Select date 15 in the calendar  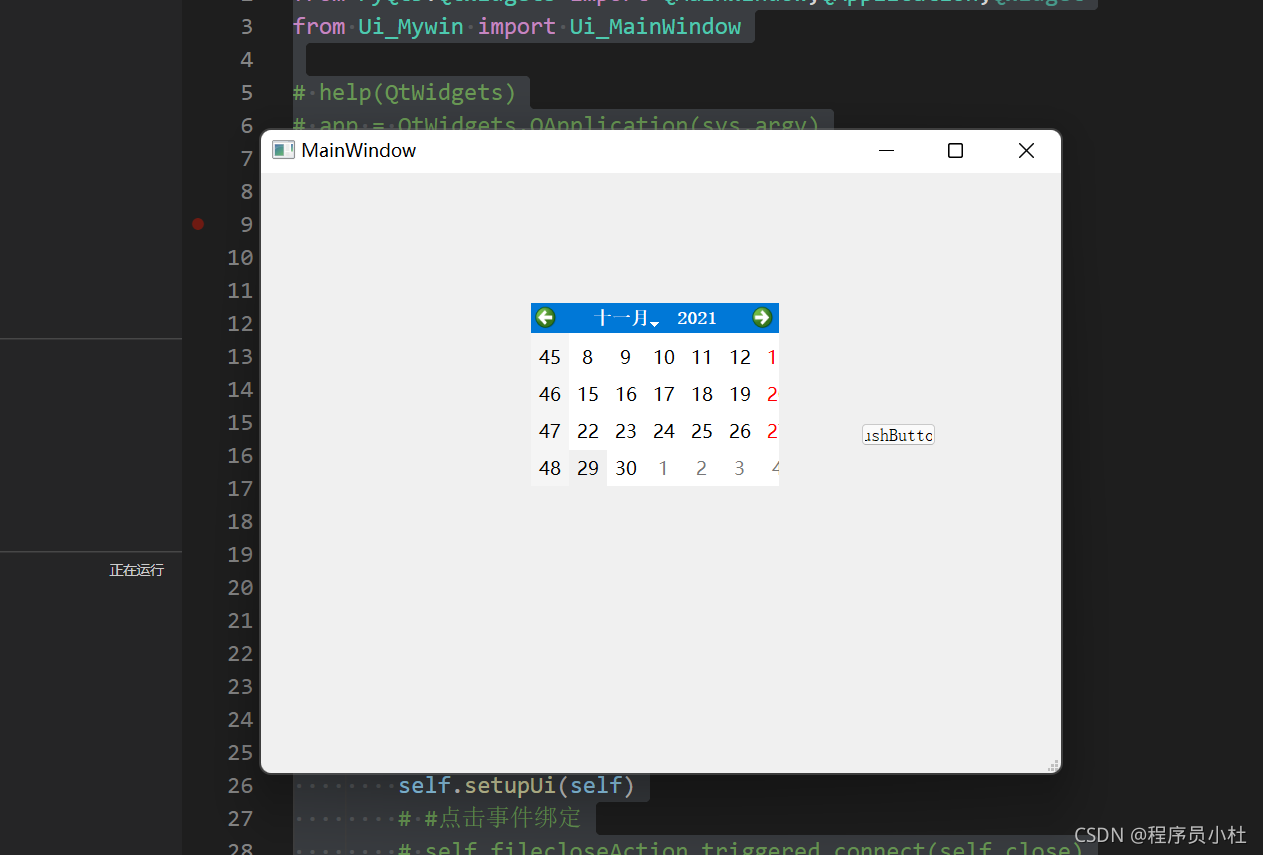click(x=588, y=394)
